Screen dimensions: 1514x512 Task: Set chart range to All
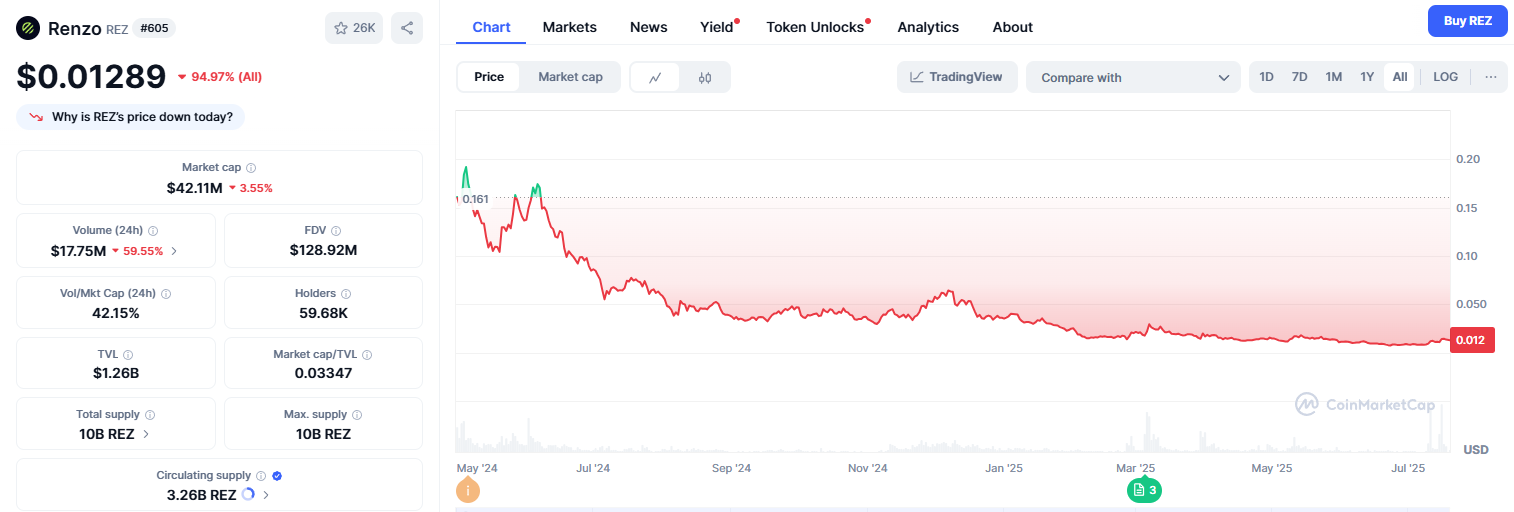tap(1399, 77)
